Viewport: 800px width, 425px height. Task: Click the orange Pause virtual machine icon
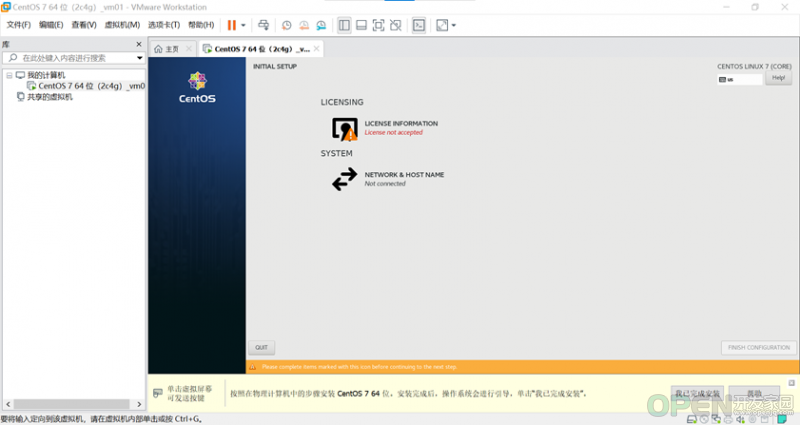(x=232, y=25)
